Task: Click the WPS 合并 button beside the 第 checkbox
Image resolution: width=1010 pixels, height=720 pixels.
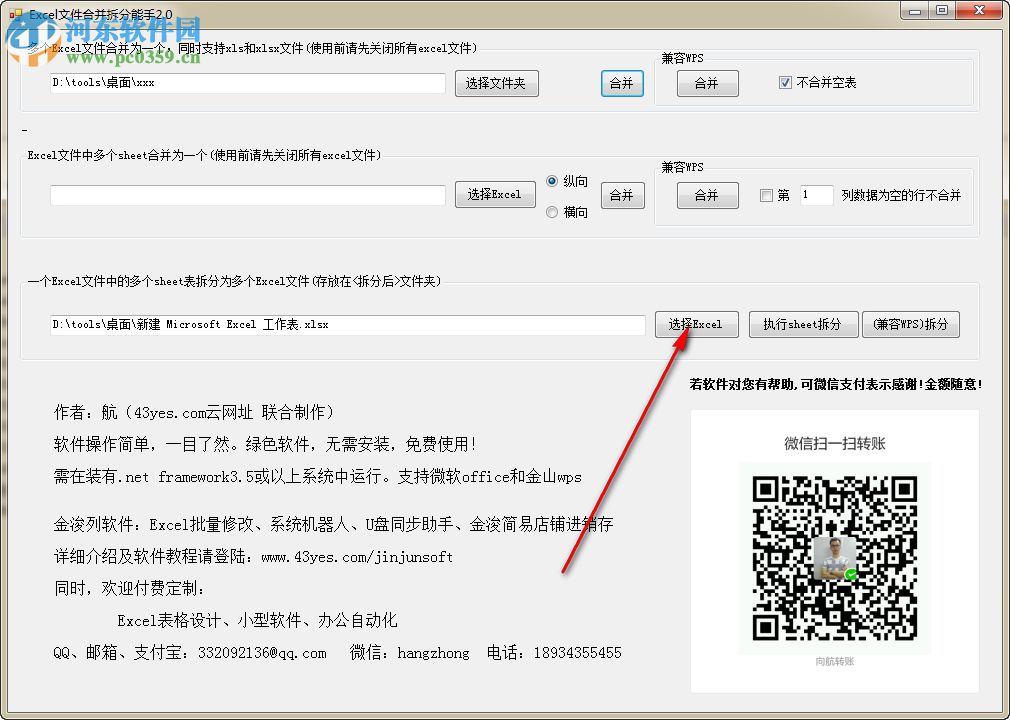Action: tap(707, 195)
